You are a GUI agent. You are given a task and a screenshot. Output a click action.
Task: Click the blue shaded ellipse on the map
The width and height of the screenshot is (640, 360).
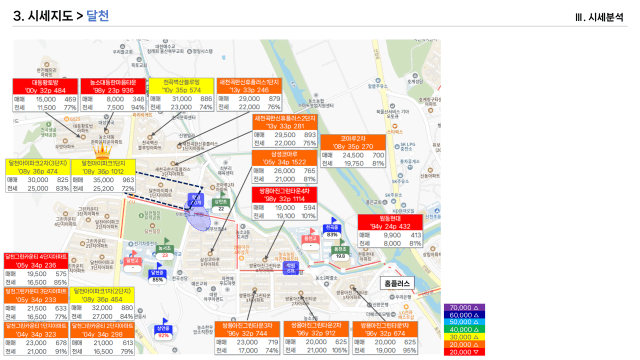point(198,219)
